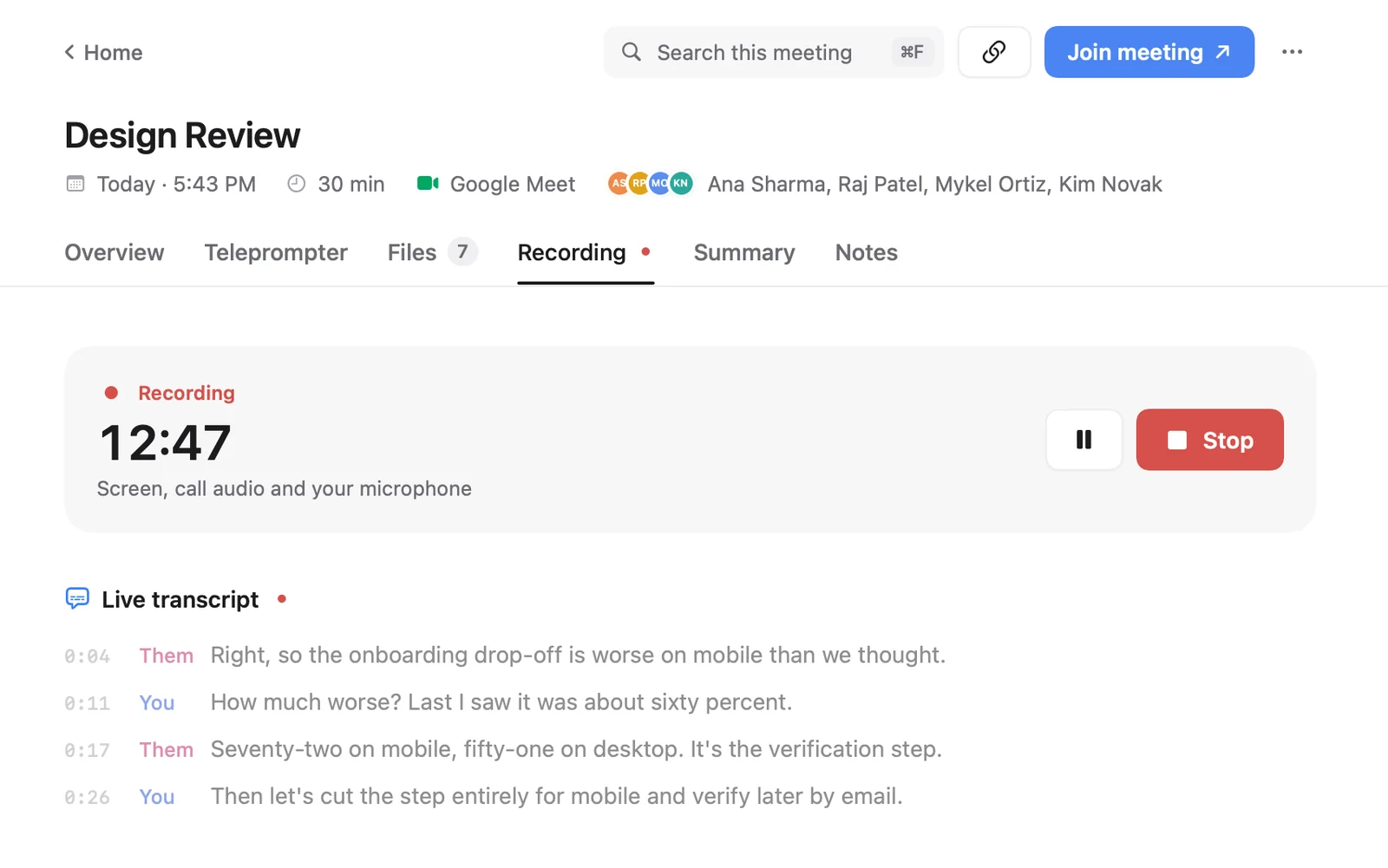Open the Files tab
1388x868 pixels.
point(432,252)
